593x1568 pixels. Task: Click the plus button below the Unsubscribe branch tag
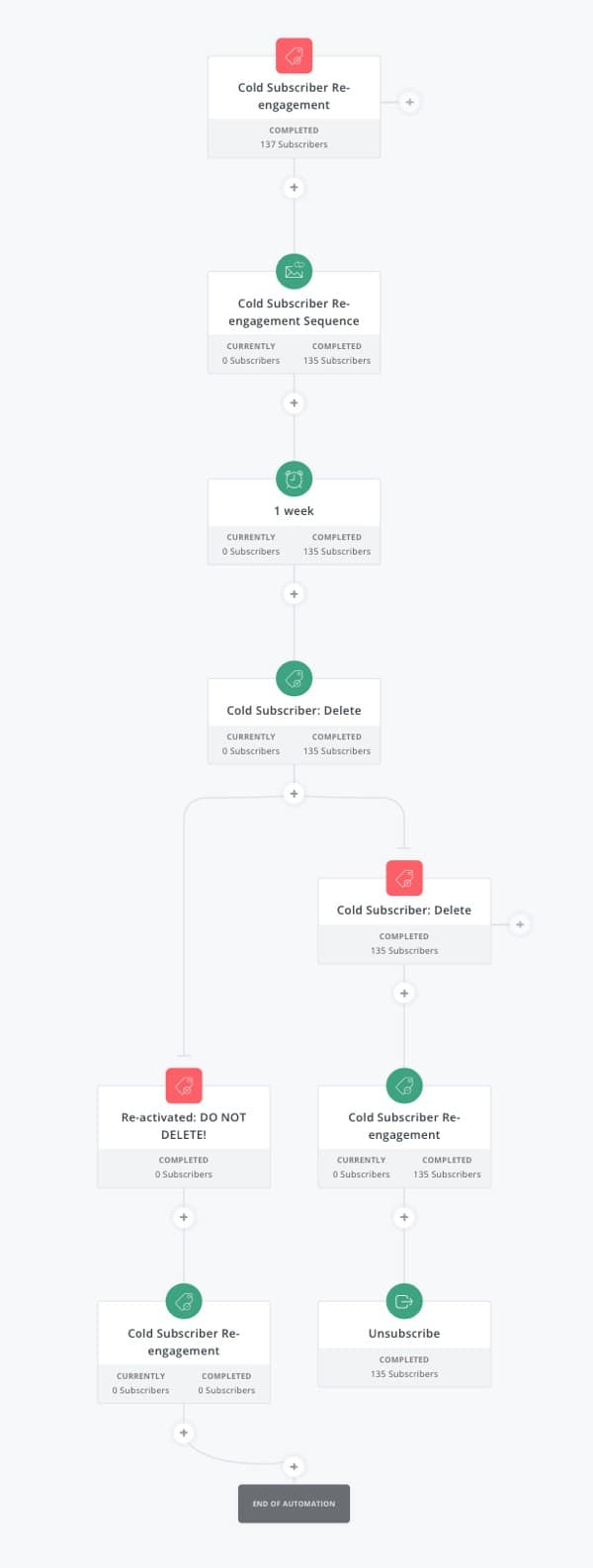point(403,1217)
